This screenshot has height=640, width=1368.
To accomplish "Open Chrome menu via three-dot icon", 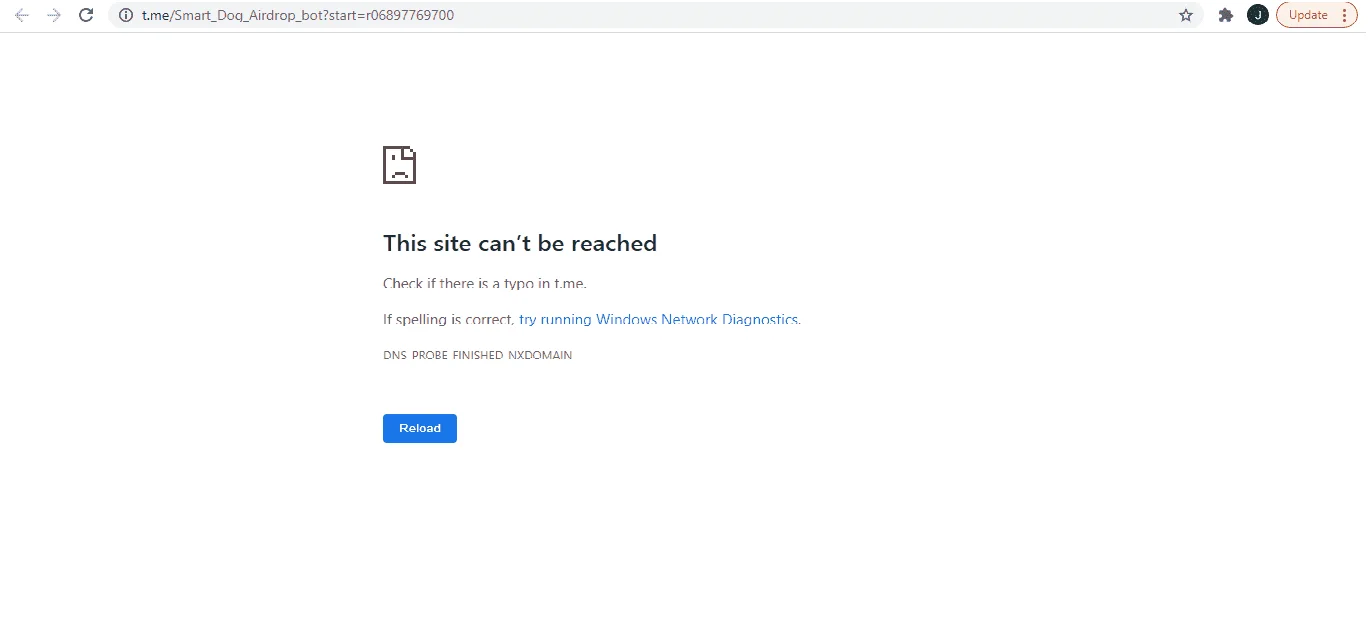I will (1344, 15).
